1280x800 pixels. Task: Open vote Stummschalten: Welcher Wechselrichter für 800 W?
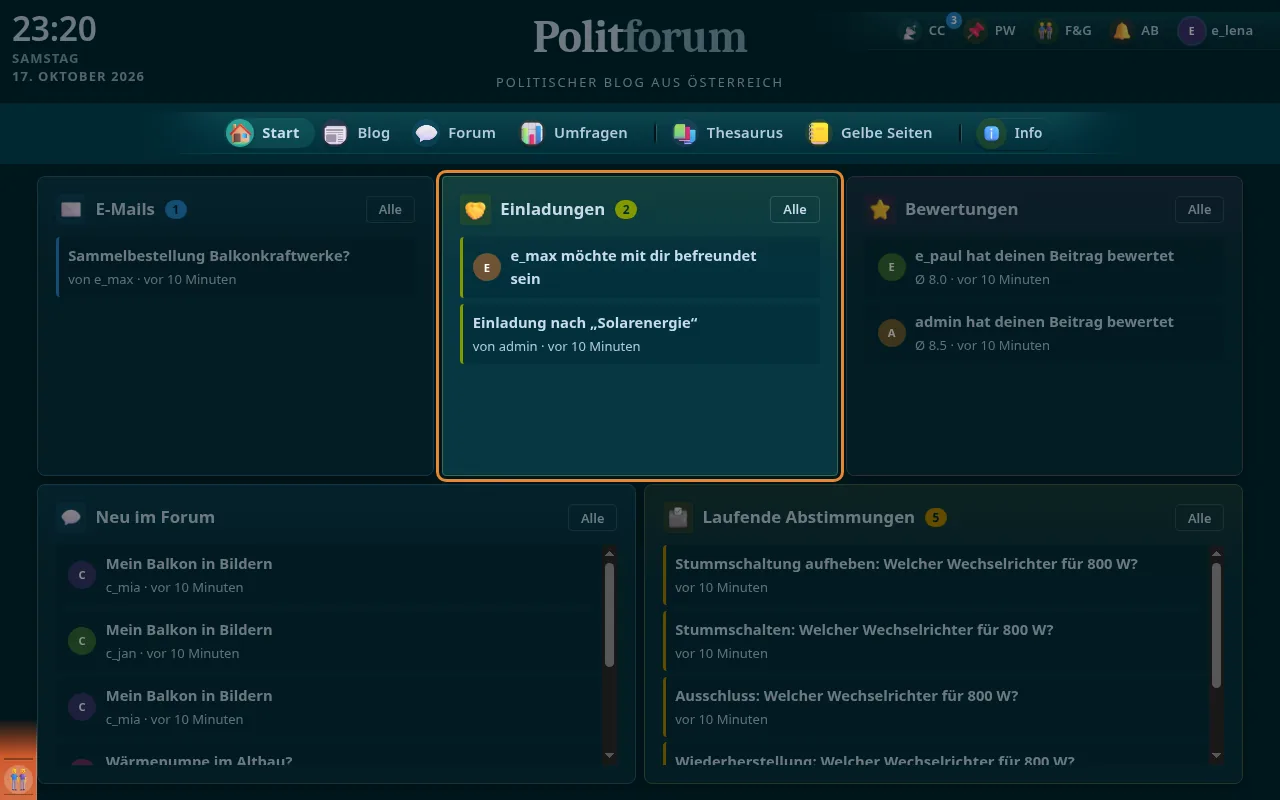[933, 641]
